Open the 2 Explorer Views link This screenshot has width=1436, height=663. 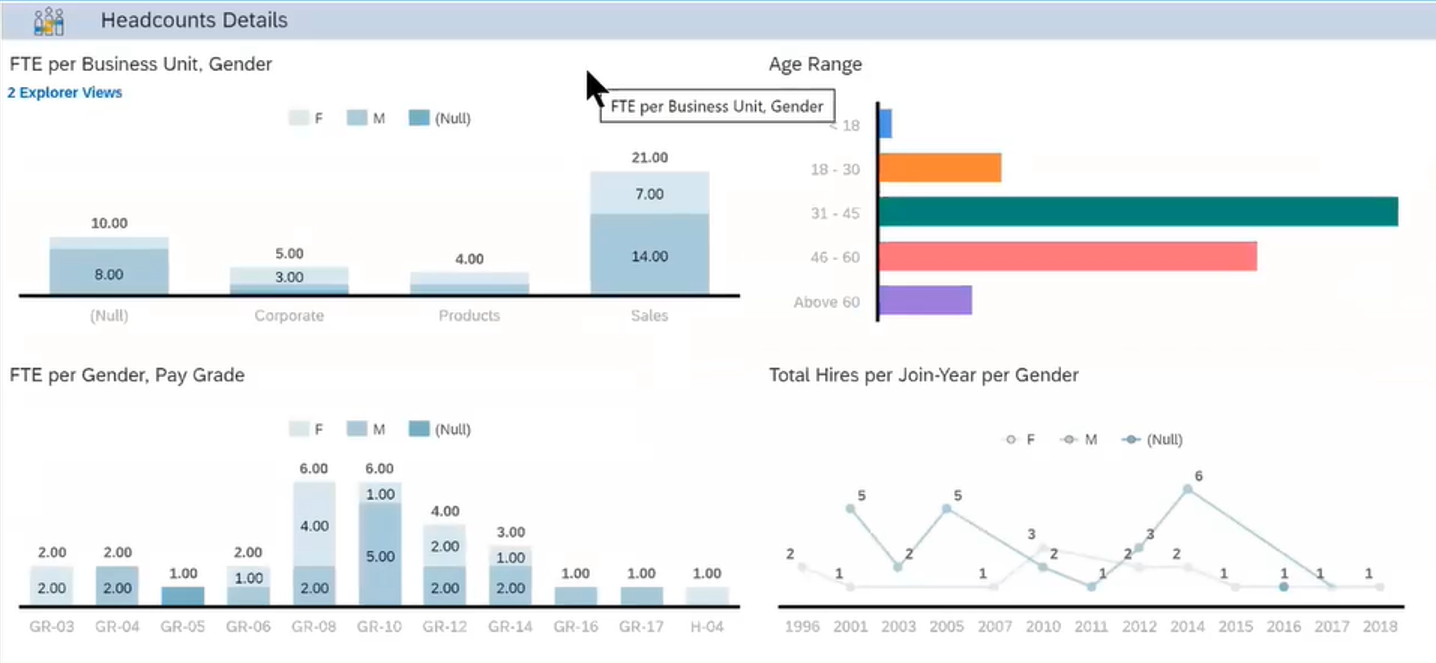pos(64,92)
